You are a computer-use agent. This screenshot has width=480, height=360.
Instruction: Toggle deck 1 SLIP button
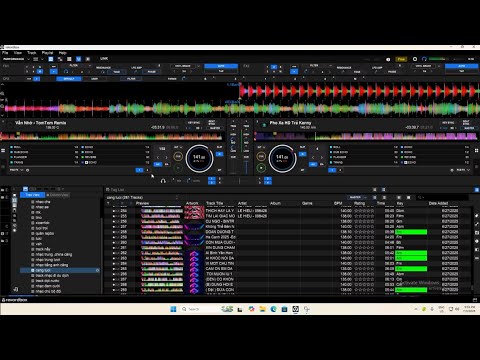coord(219,147)
